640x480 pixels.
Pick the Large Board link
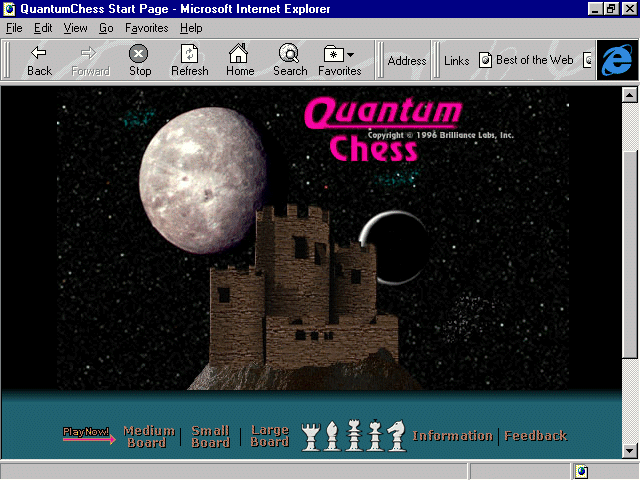[269, 437]
